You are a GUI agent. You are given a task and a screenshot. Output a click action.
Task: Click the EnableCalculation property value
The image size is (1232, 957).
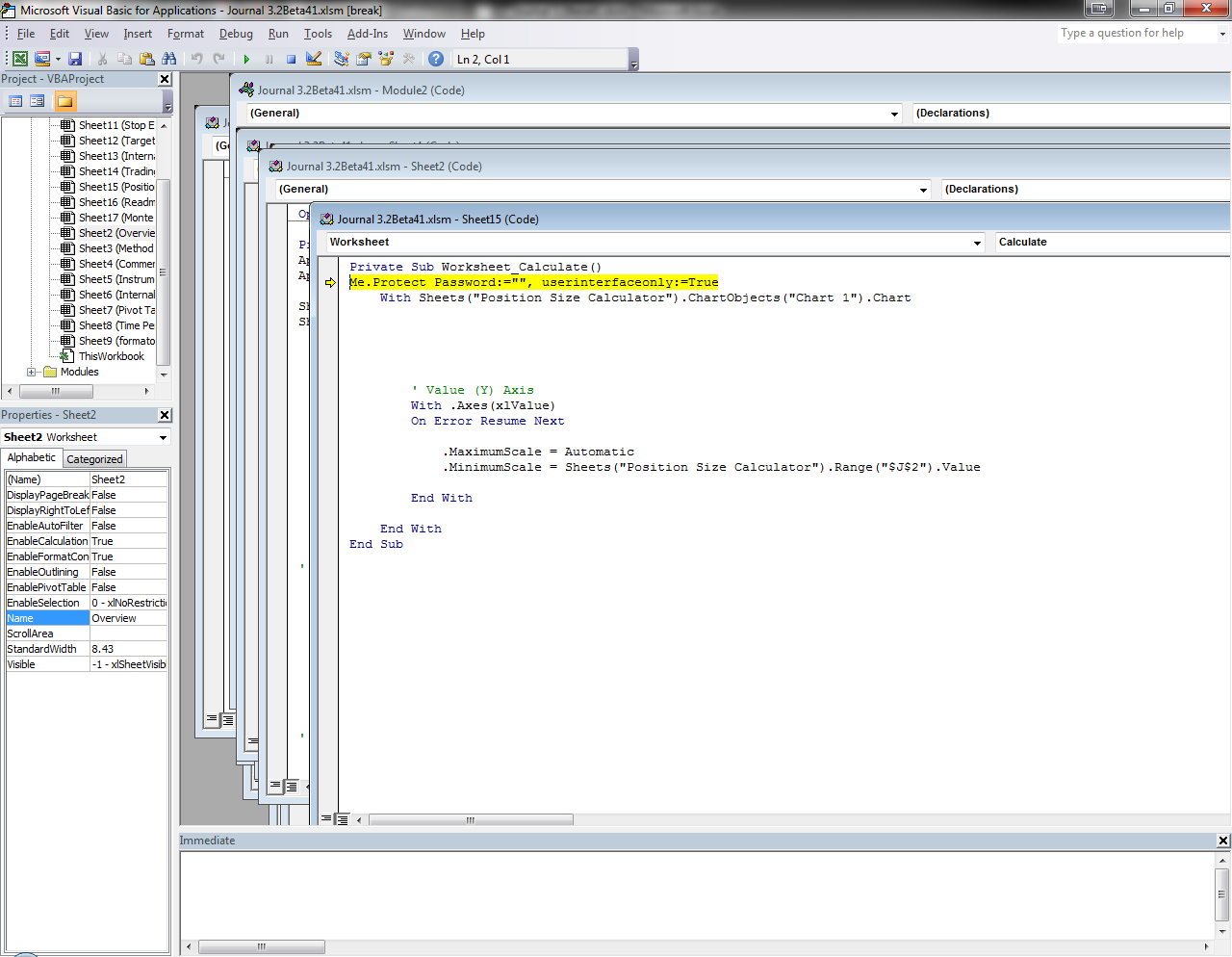coord(129,541)
